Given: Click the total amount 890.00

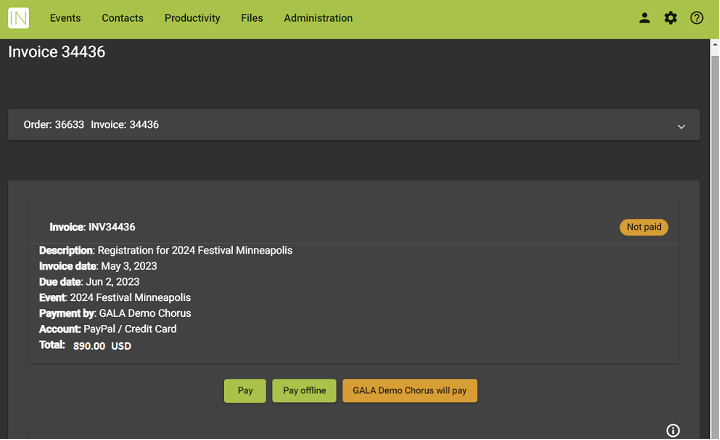Looking at the screenshot, I should coord(89,346).
